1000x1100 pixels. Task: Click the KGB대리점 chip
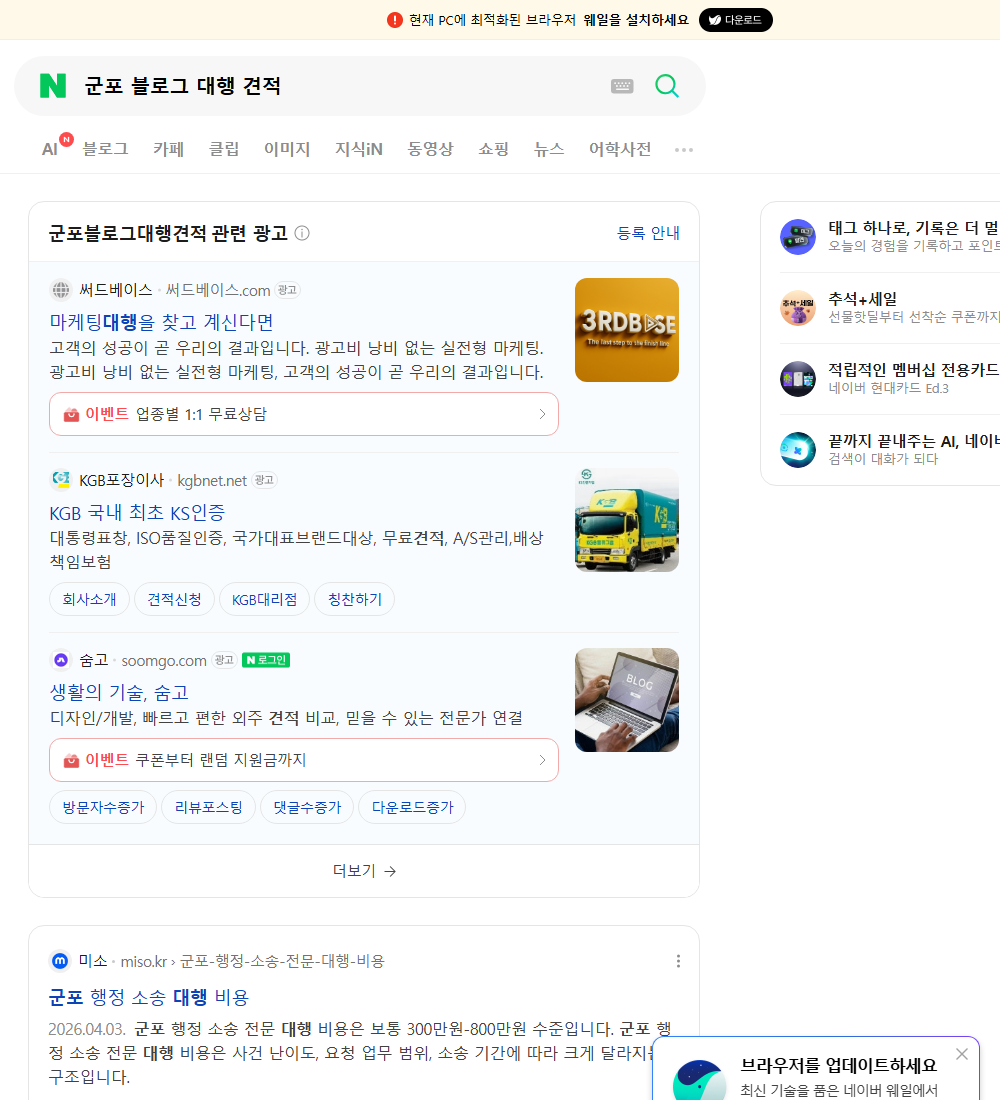point(265,599)
